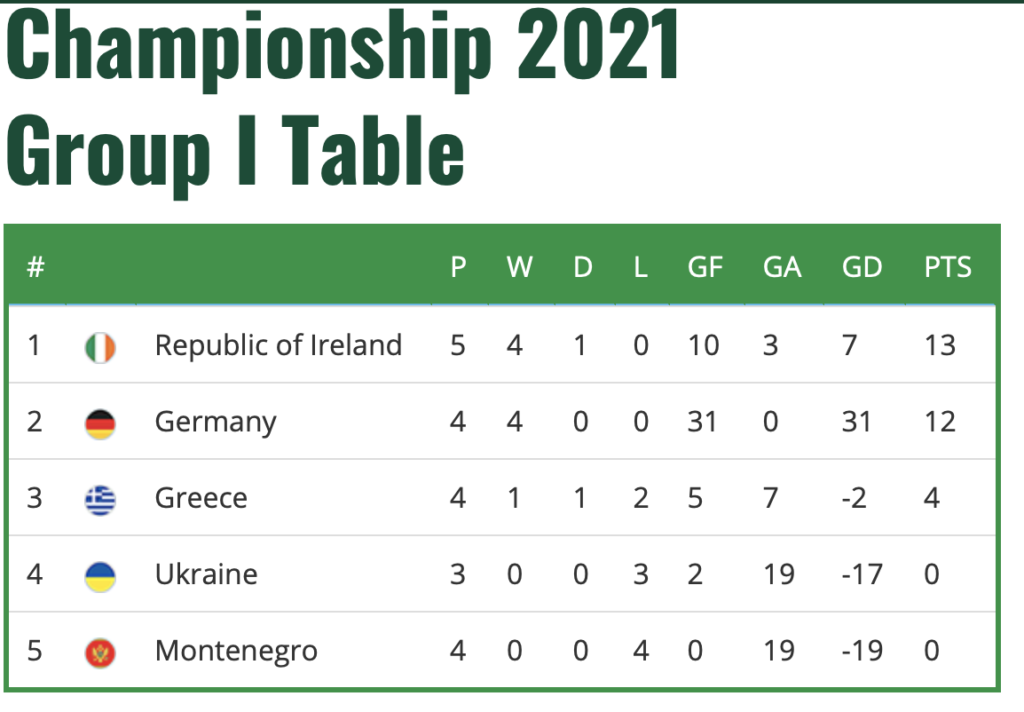The image size is (1024, 712).
Task: Click Republic of Ireland's 13 points cell
Action: pyautogui.click(x=940, y=345)
